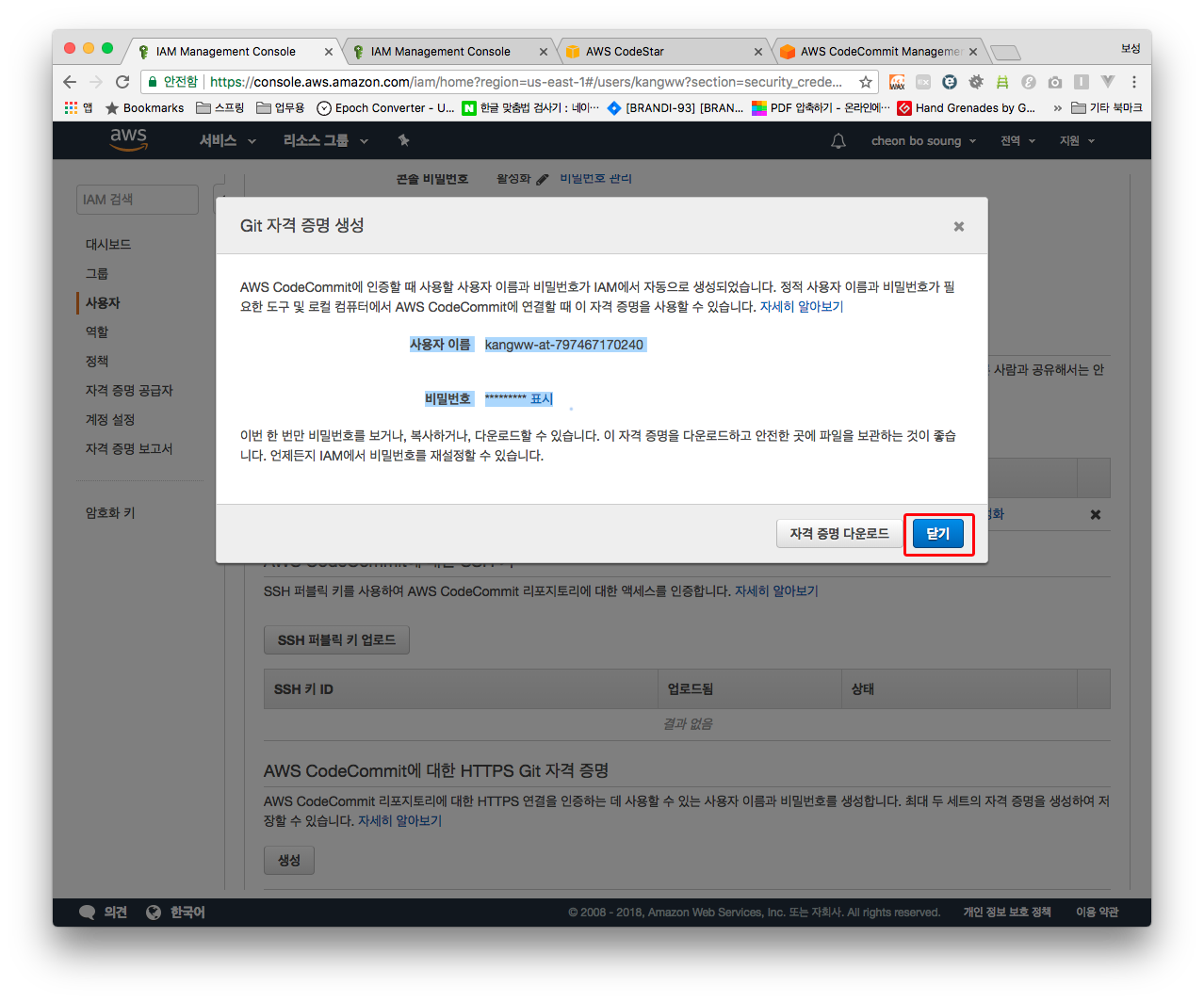Select 한국어 language option in footer
The width and height of the screenshot is (1204, 1002).
[187, 912]
